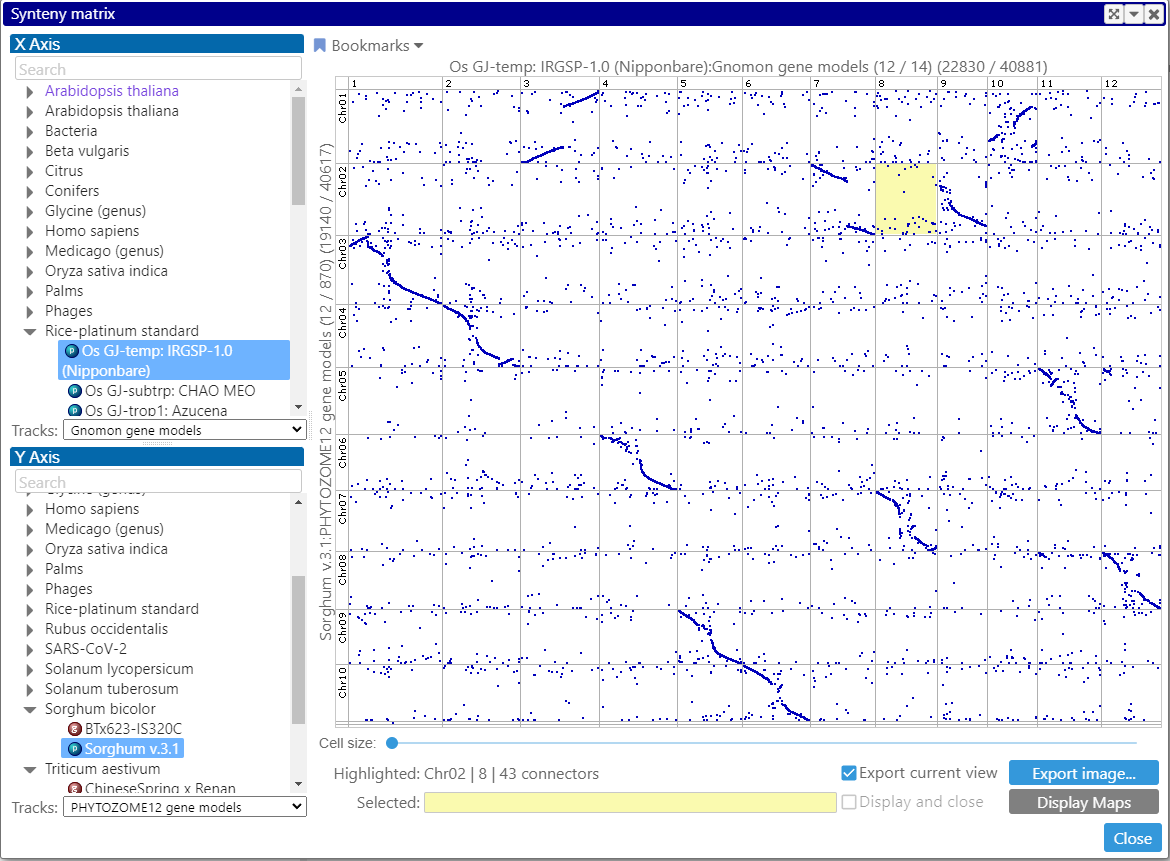1170x861 pixels.
Task: Click the X Axis tree scrollbar thumb
Action: tap(298, 149)
